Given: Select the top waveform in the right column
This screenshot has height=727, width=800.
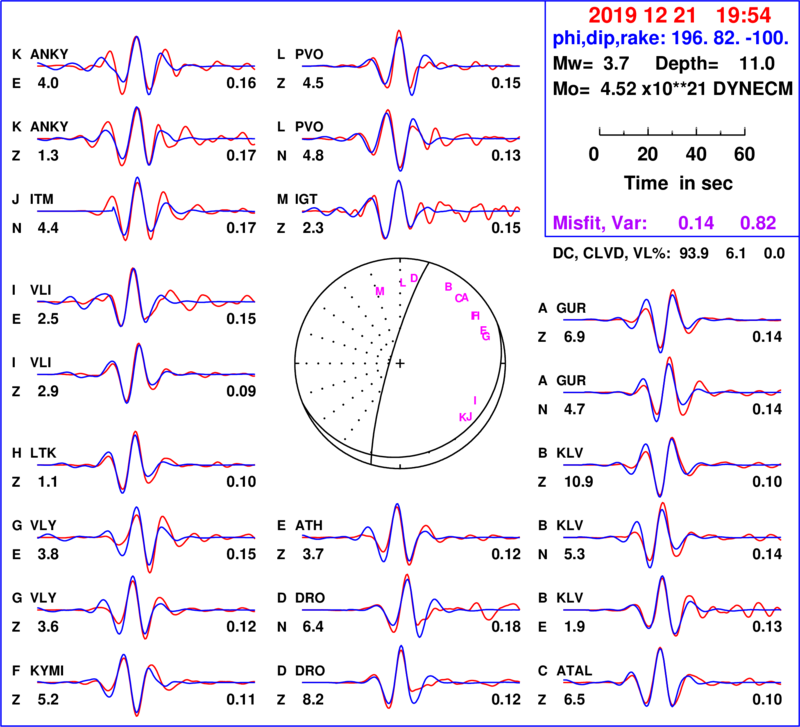Looking at the screenshot, I should point(670,319).
